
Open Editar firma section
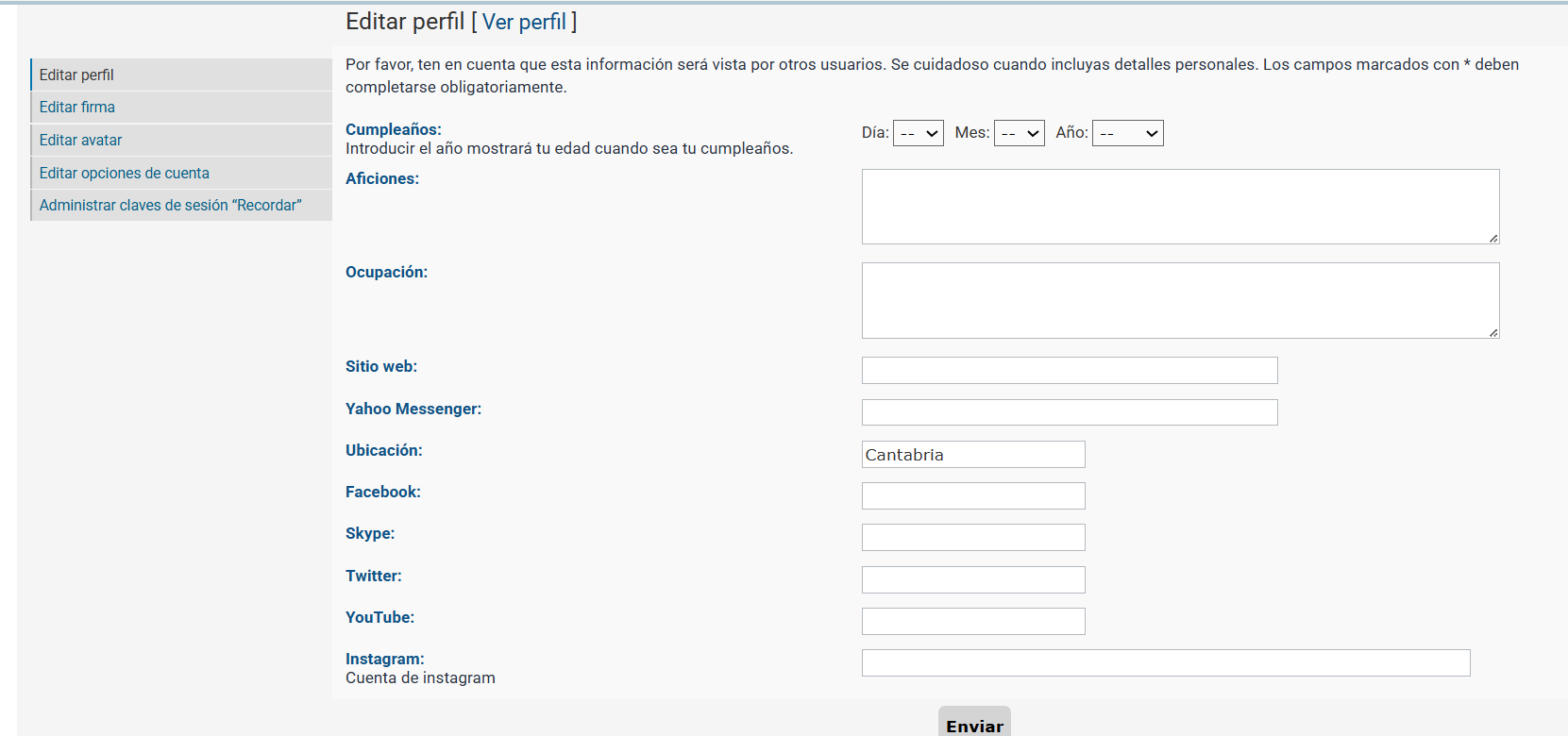tap(77, 108)
